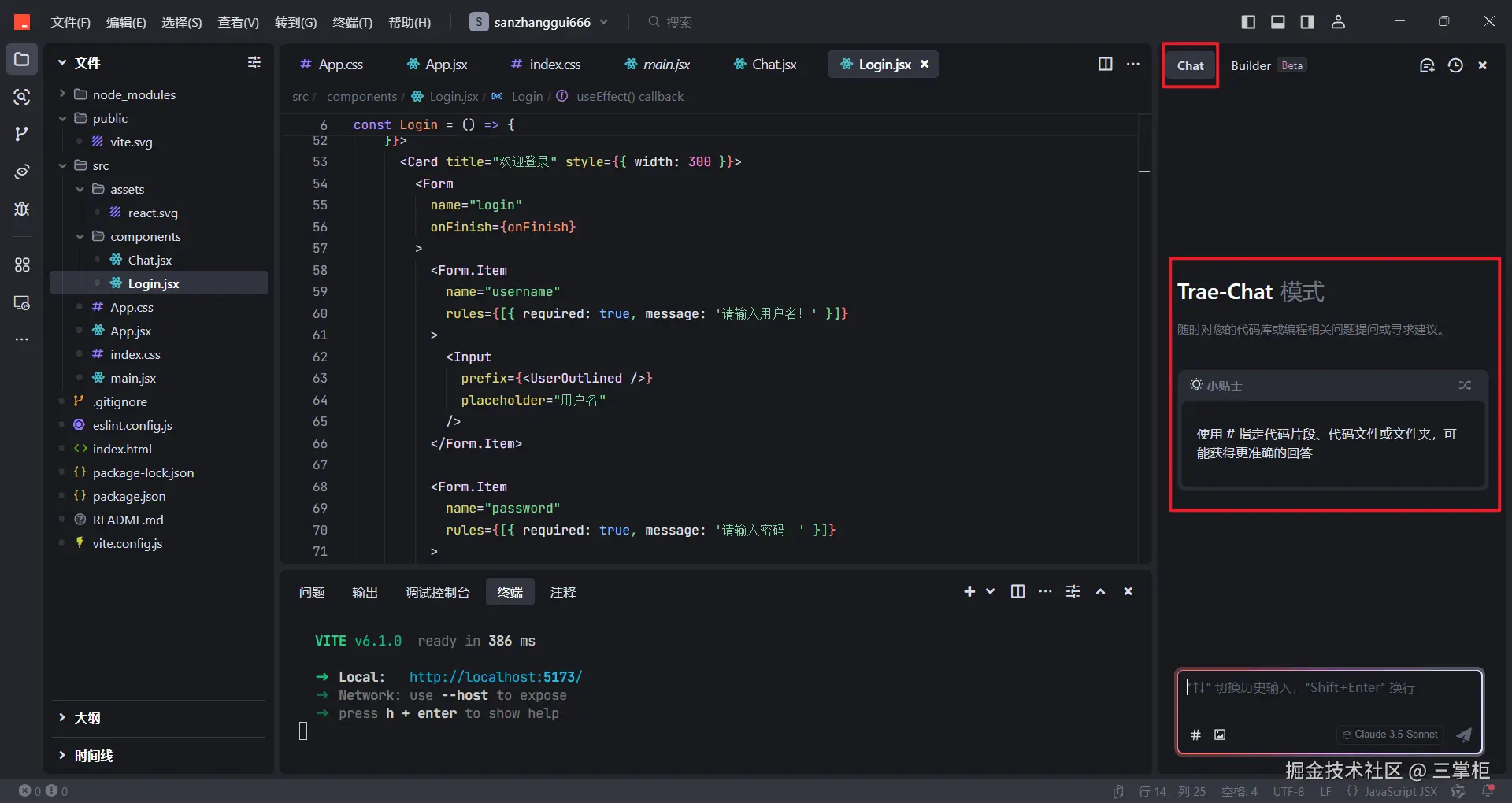
Task: Close the bottom terminal panel
Action: point(1128,591)
